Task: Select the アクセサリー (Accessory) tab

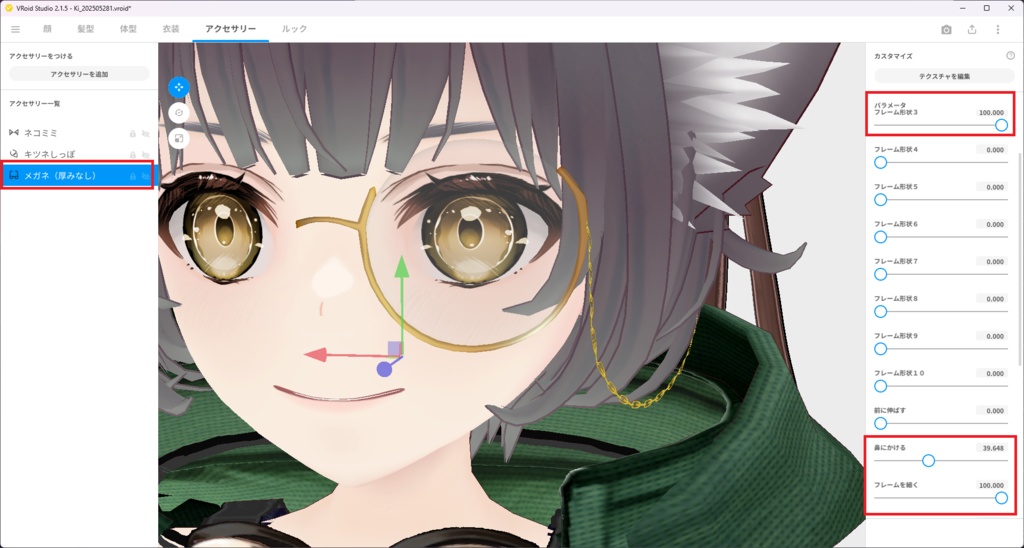Action: 231,29
